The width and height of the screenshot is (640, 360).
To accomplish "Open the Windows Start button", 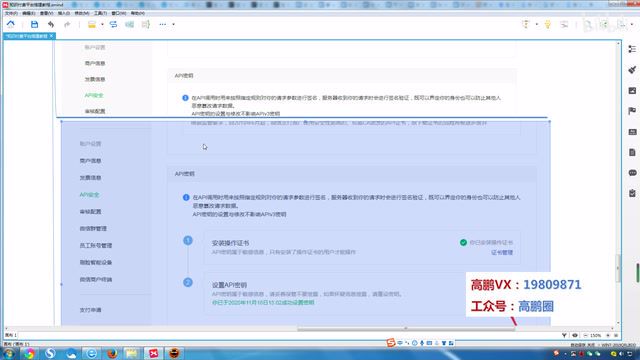I will pyautogui.click(x=8, y=353).
